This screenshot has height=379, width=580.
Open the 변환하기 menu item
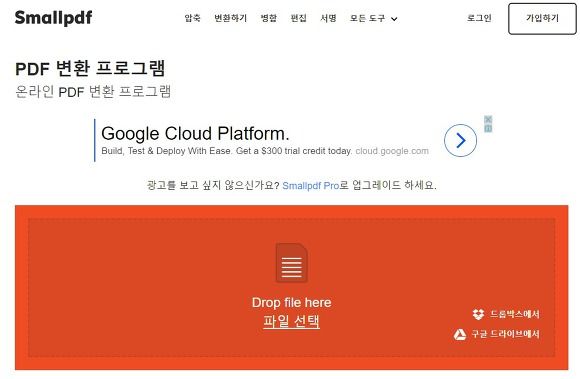click(230, 18)
